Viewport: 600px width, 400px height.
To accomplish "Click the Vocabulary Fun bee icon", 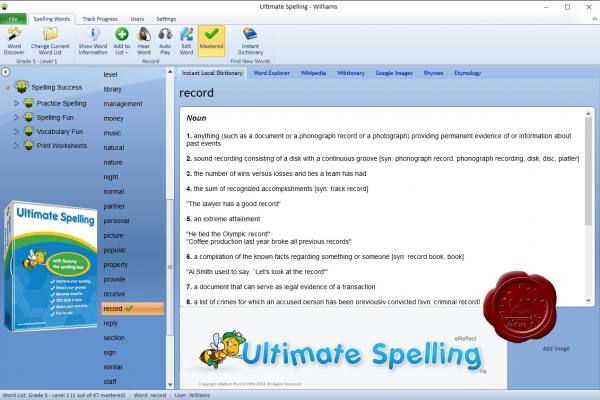I will 29,131.
